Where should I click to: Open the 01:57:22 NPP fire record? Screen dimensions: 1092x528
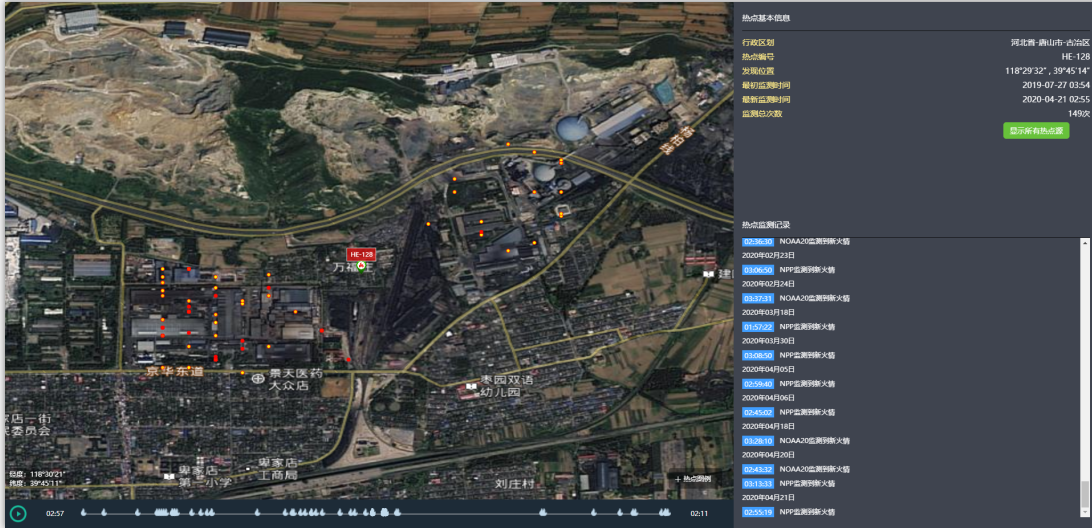[758, 326]
